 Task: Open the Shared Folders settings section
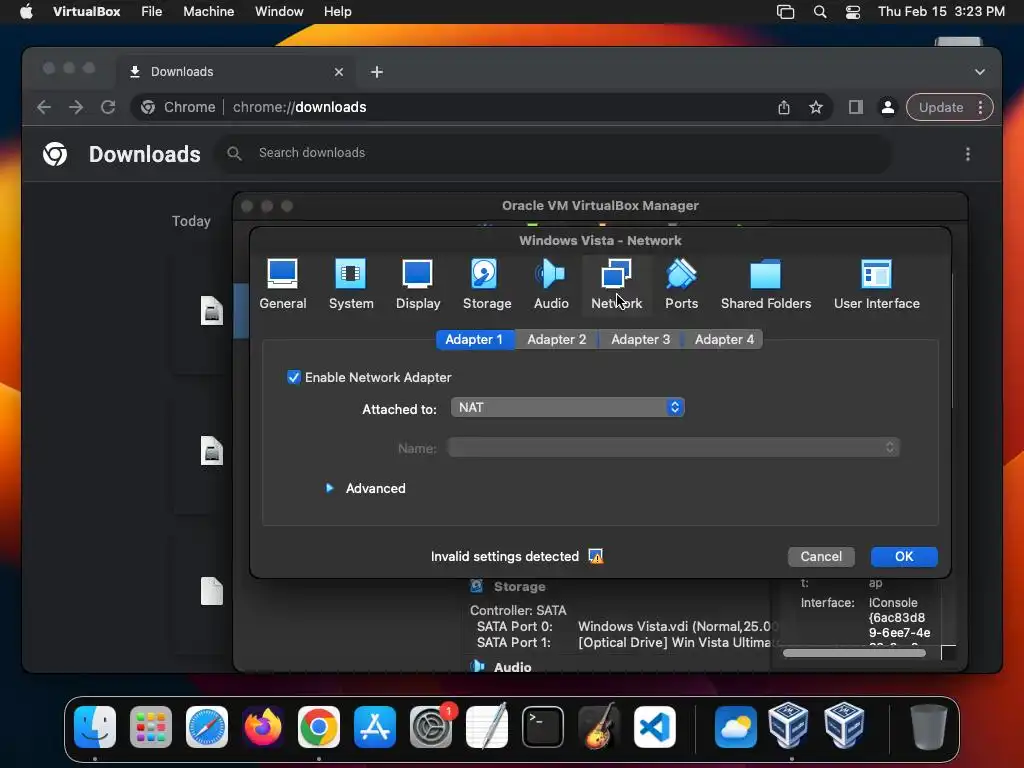point(765,285)
